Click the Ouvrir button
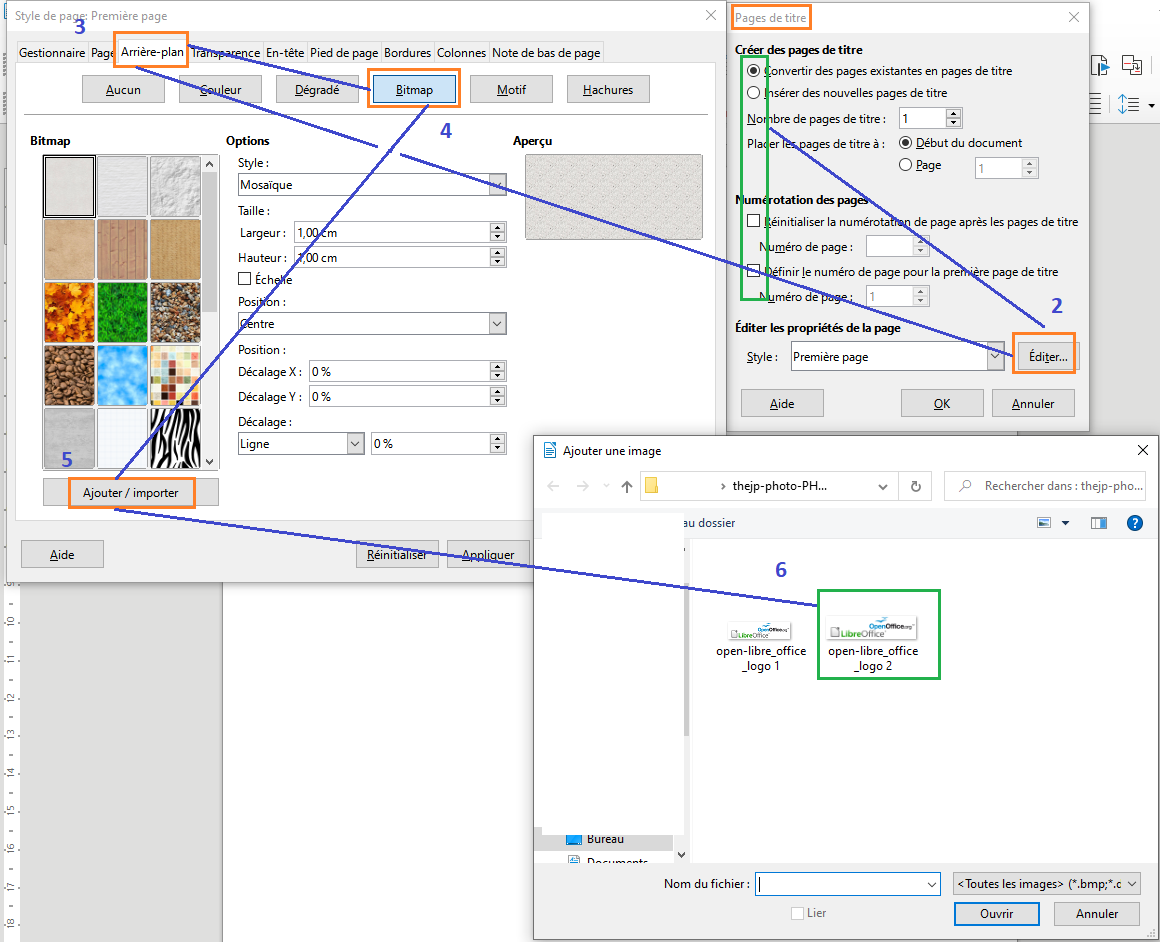1160x942 pixels. (x=997, y=914)
